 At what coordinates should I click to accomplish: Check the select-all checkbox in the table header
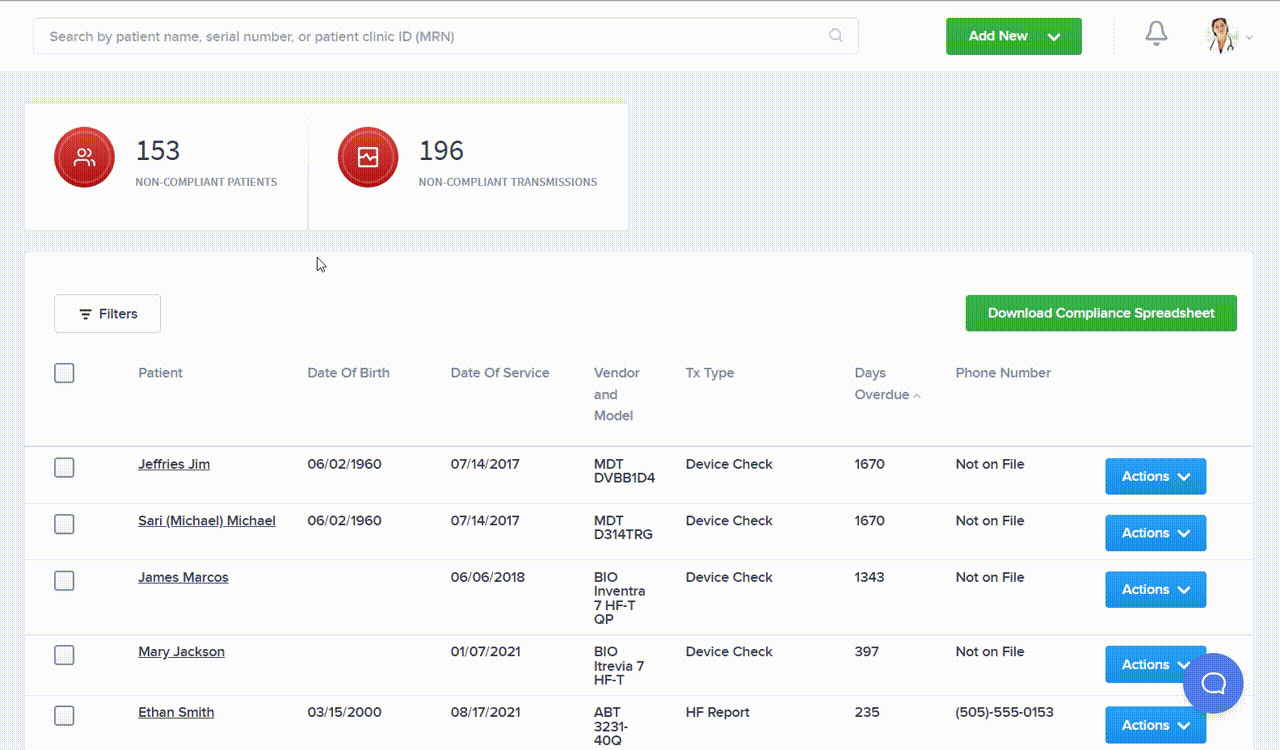click(x=64, y=372)
